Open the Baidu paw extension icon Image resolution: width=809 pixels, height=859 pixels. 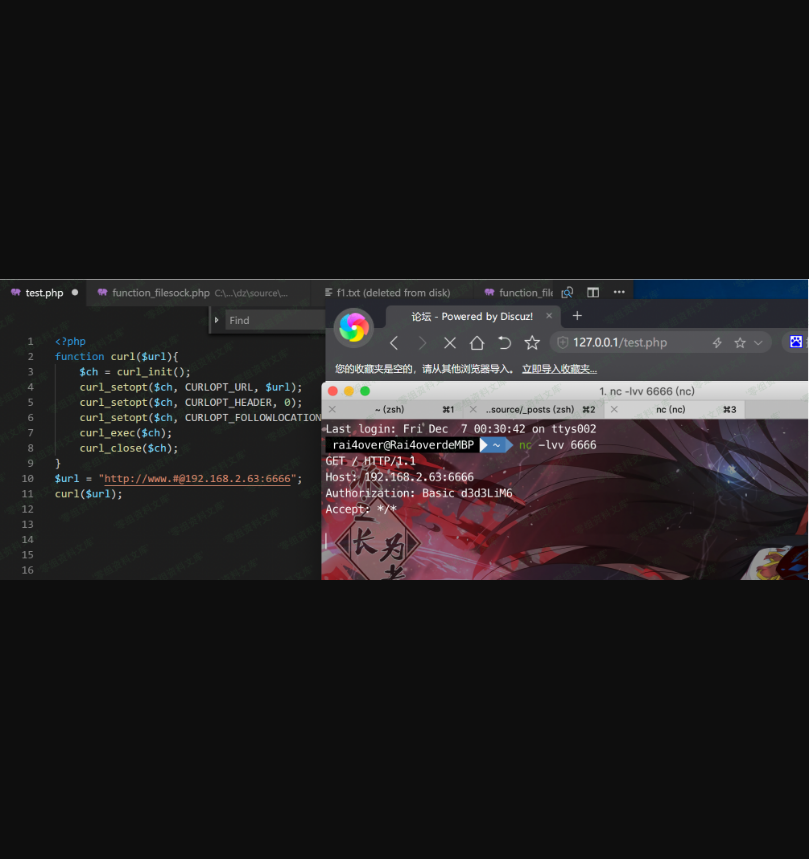(796, 342)
